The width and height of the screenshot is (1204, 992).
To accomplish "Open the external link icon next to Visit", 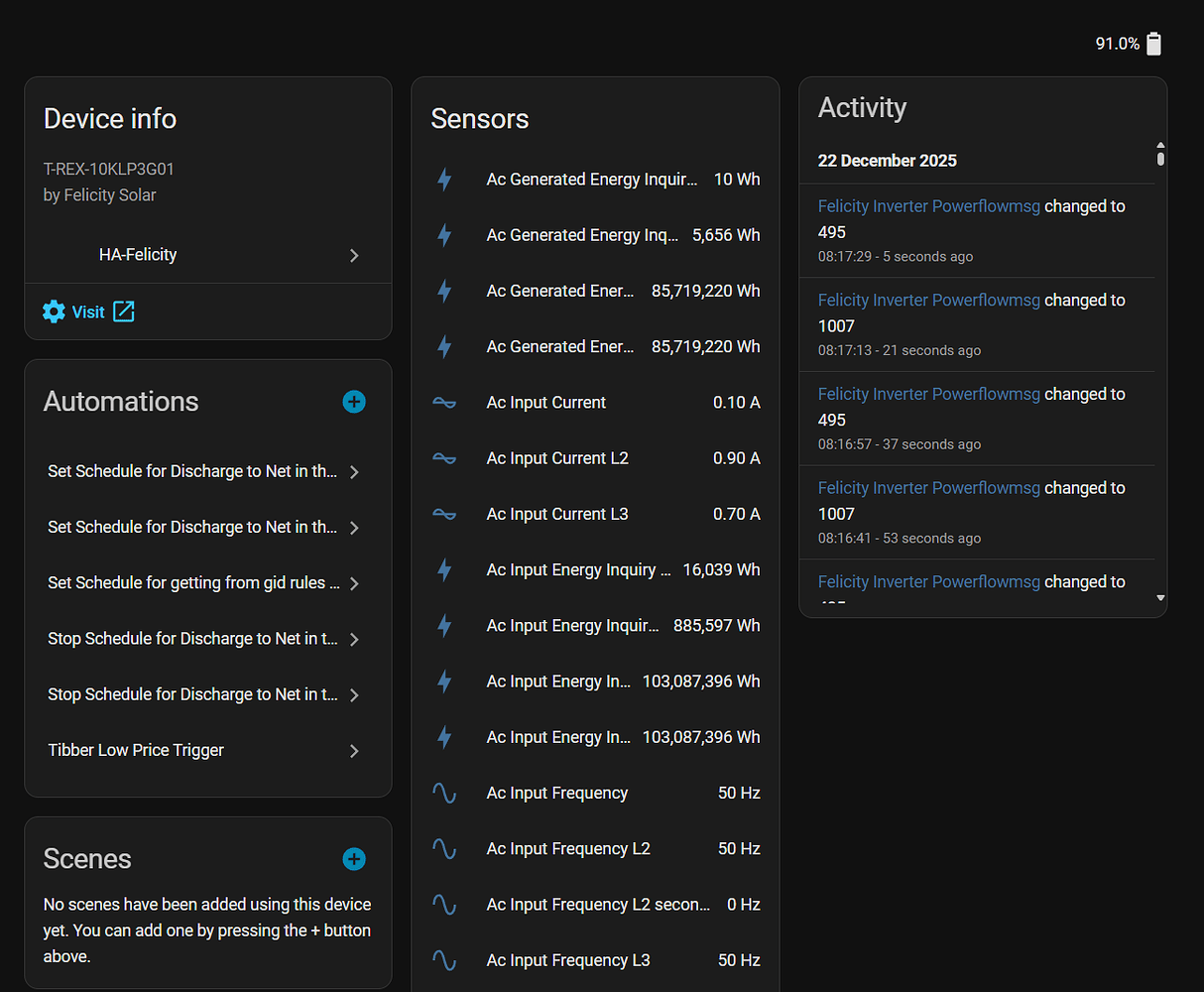I will tap(123, 310).
